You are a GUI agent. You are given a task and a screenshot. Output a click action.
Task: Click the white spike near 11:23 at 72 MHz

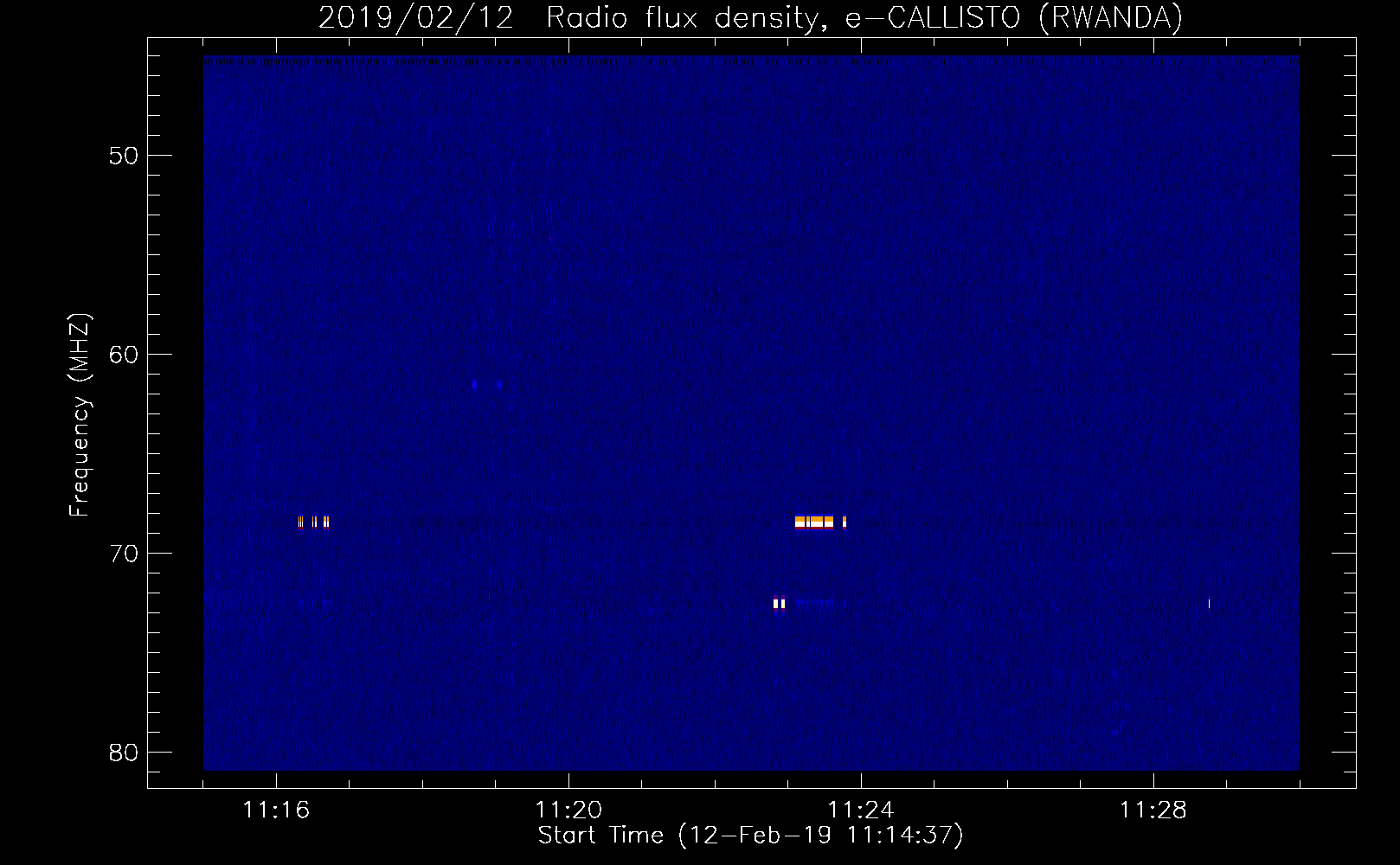pos(780,603)
